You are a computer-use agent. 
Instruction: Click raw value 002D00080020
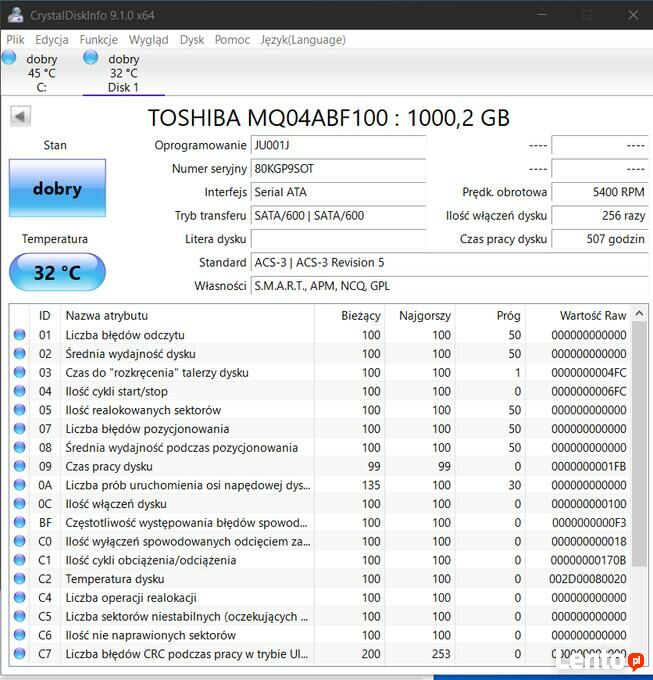click(x=588, y=579)
